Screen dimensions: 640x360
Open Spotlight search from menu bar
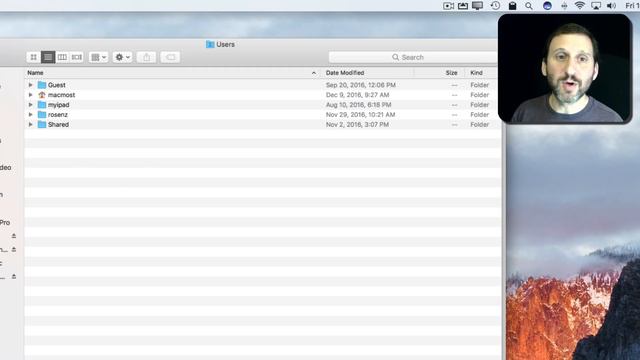[x=529, y=6]
